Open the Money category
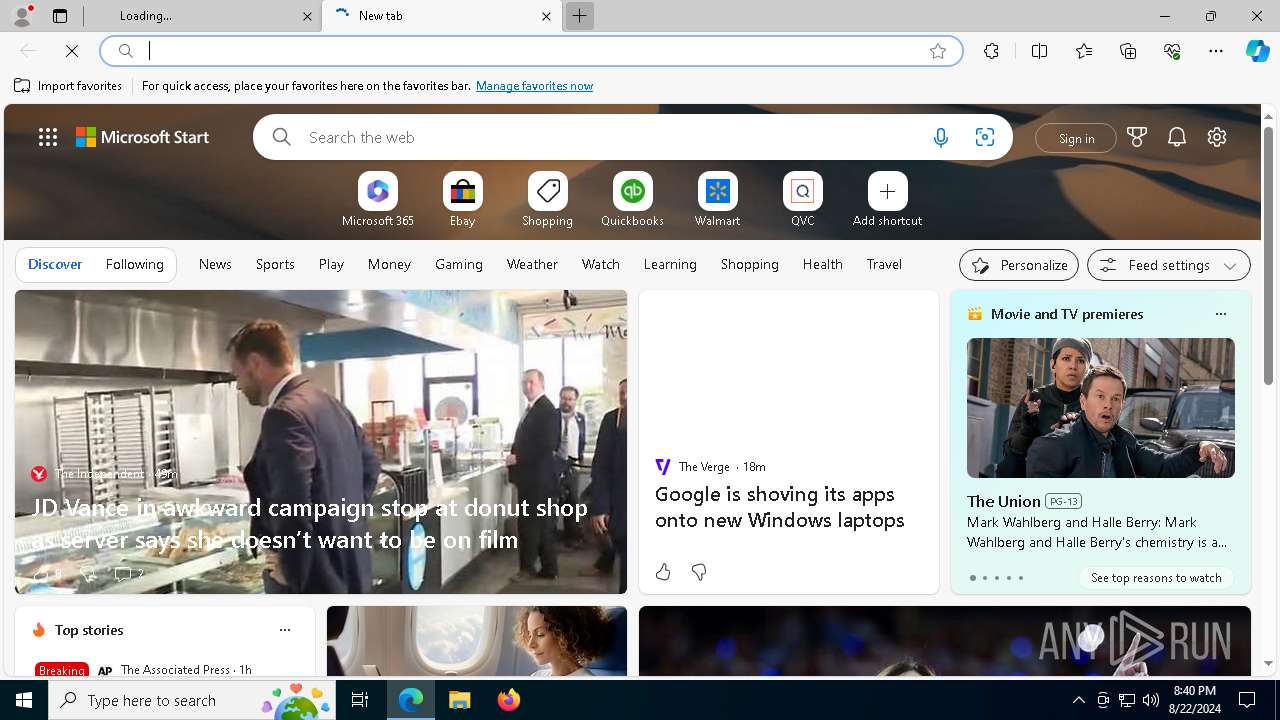 (389, 264)
